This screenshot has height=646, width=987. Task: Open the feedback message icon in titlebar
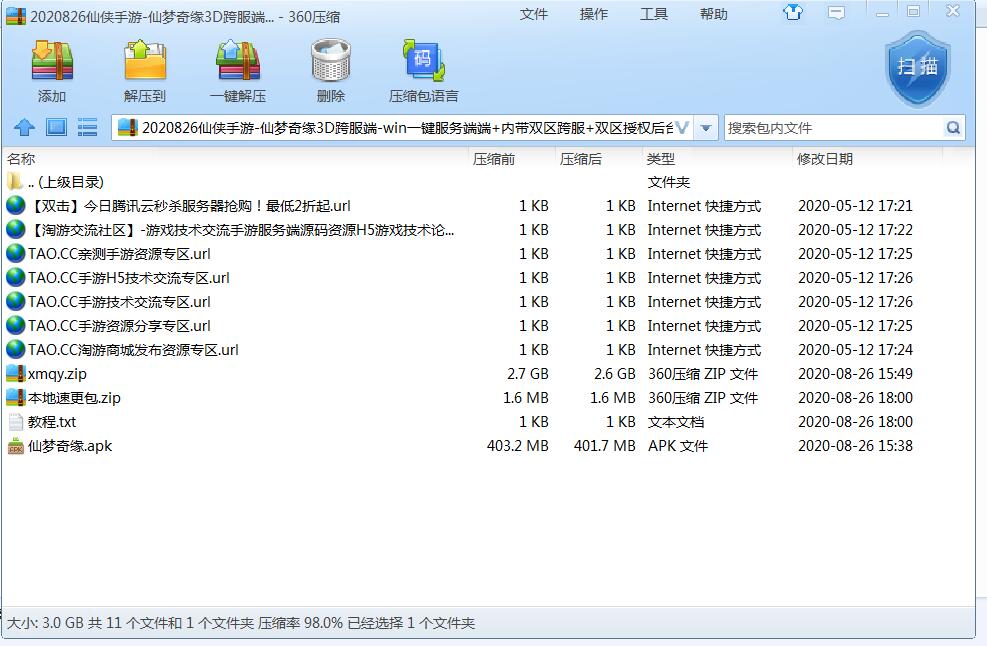[835, 11]
